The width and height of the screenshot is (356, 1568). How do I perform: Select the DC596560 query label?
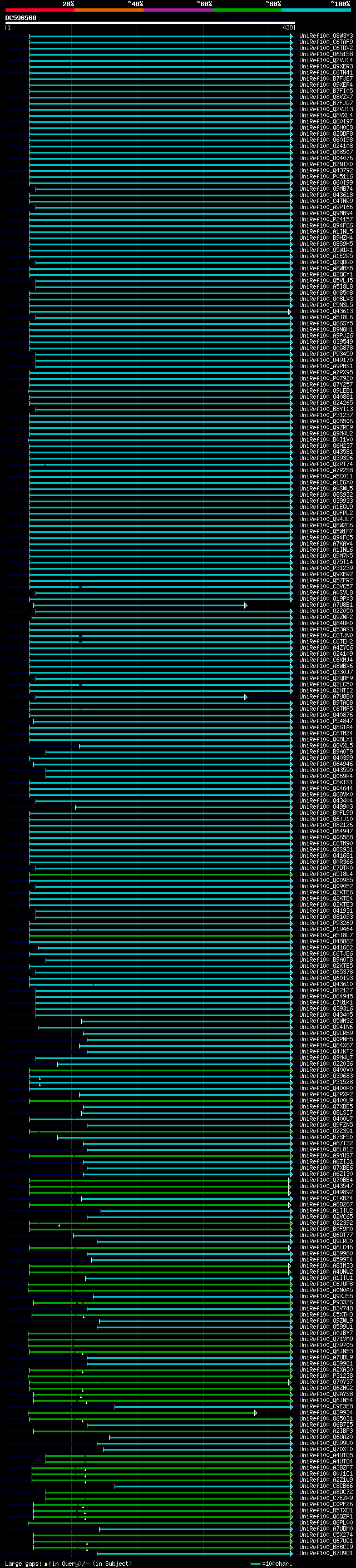coord(21,18)
